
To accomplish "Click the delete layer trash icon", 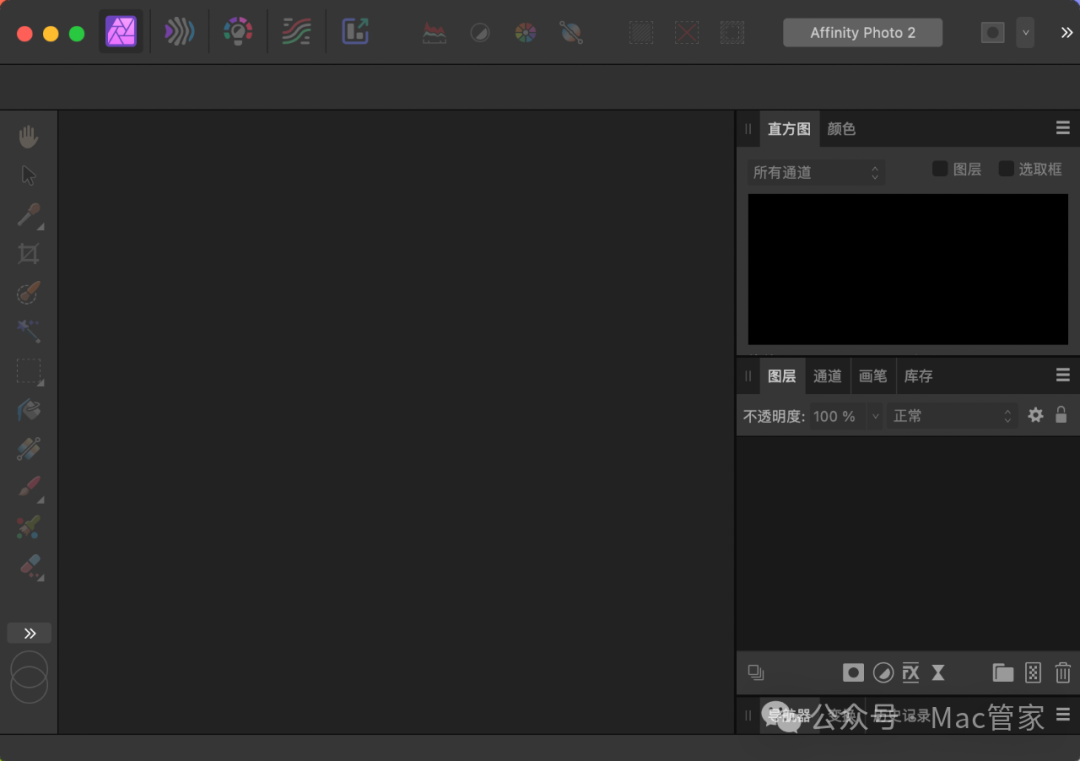I will pyautogui.click(x=1063, y=673).
